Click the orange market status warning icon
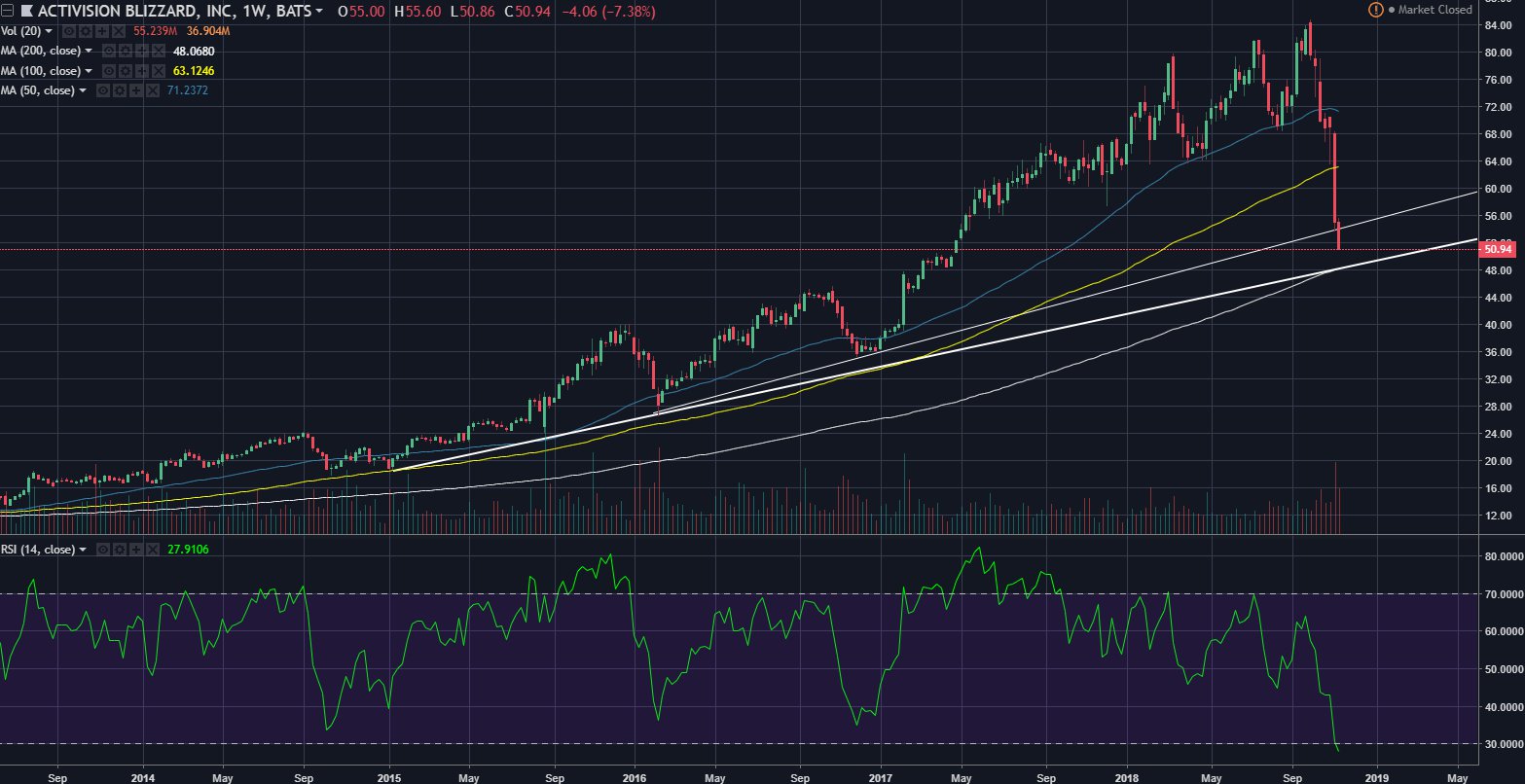 1375,10
